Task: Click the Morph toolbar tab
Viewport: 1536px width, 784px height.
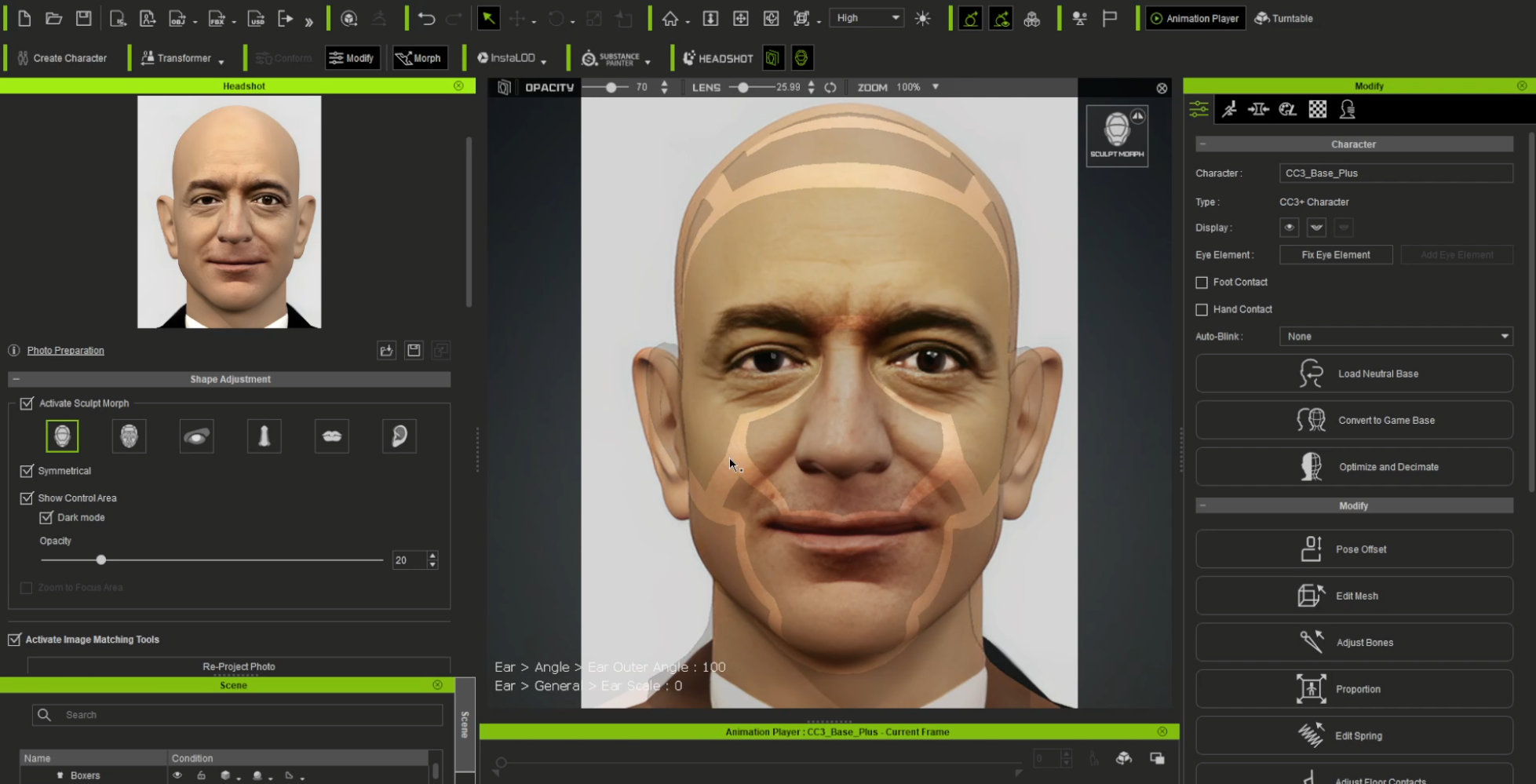Action: pyautogui.click(x=419, y=58)
